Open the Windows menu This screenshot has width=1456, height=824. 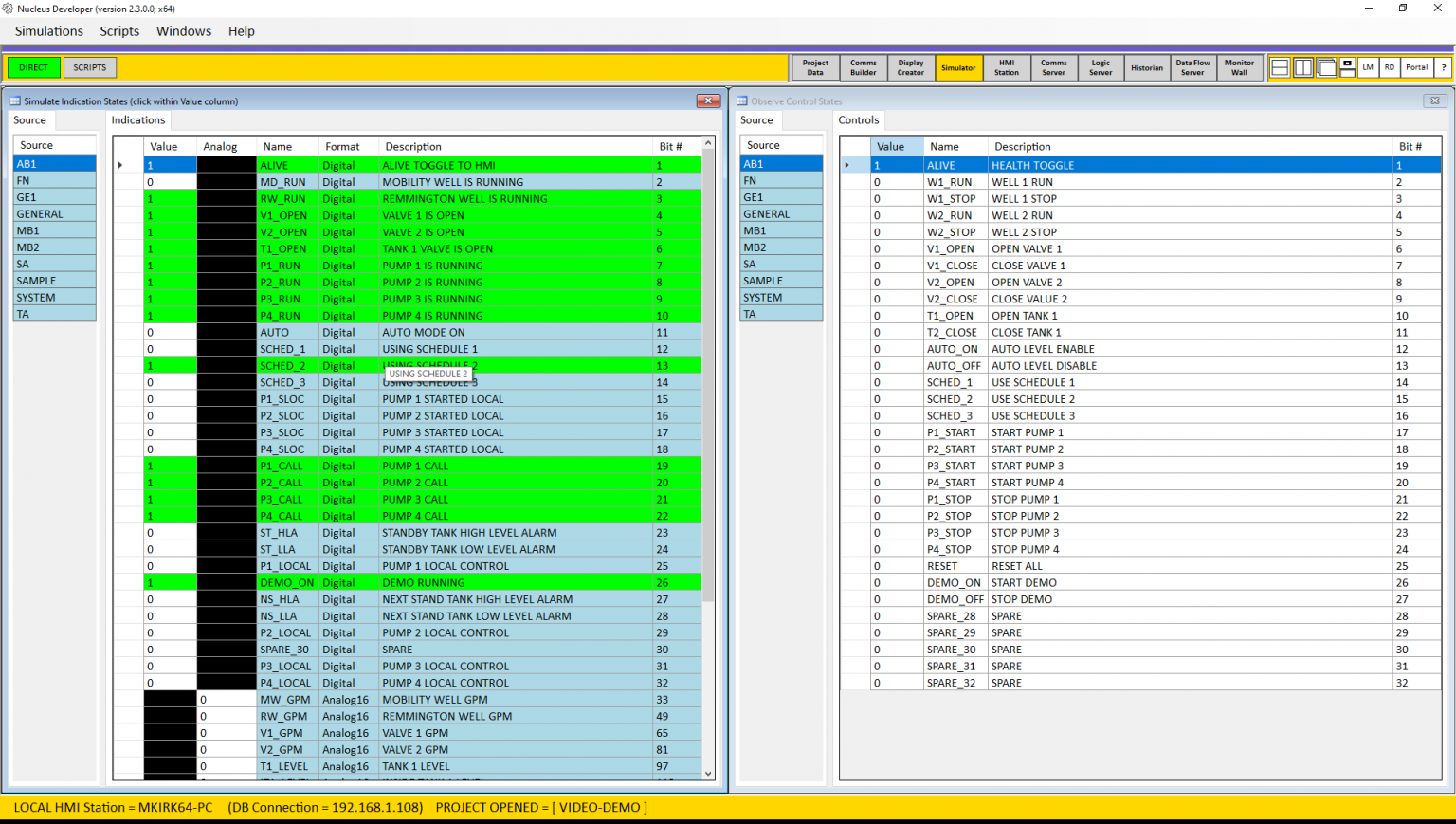pyautogui.click(x=183, y=30)
